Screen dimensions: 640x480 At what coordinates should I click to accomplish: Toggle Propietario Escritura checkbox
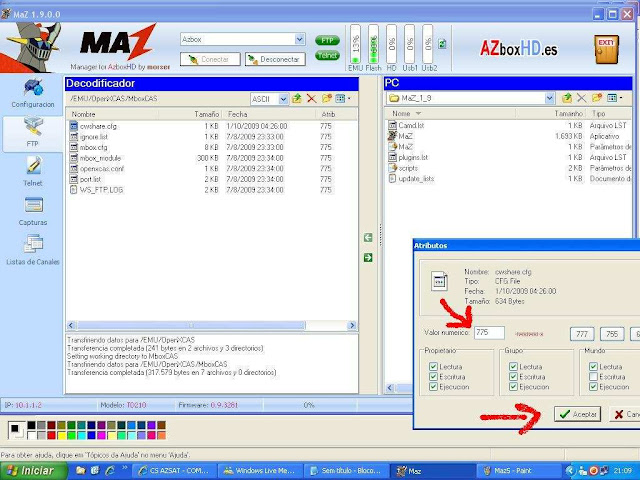433,376
